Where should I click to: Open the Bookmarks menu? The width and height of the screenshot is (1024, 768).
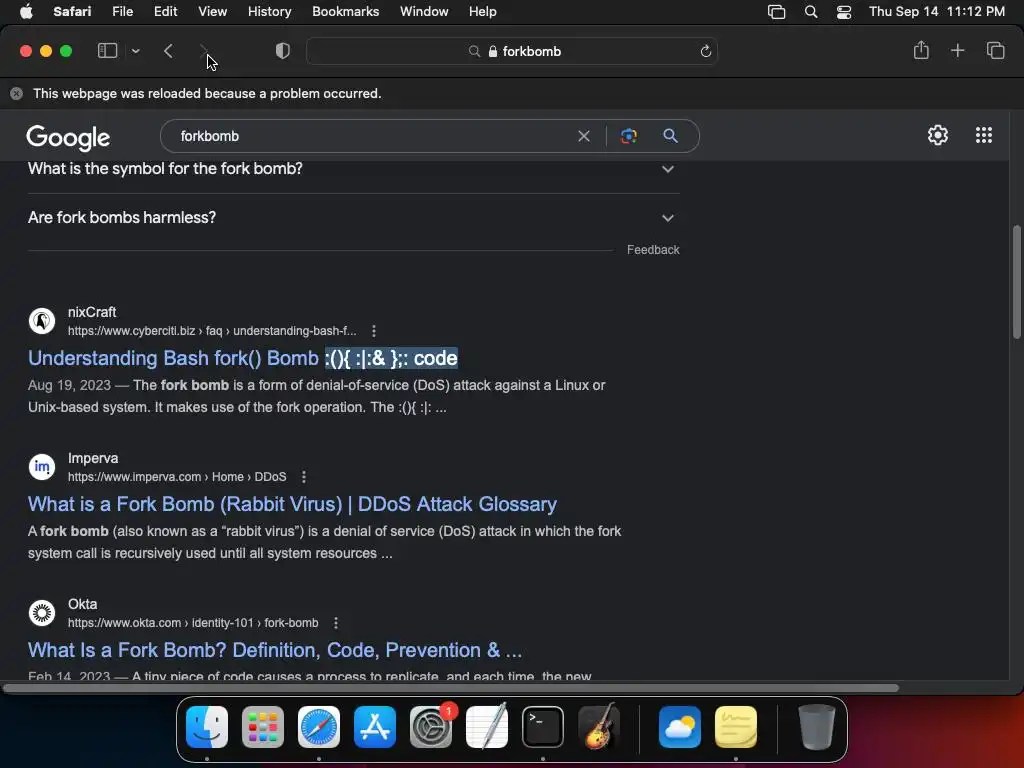pos(345,12)
